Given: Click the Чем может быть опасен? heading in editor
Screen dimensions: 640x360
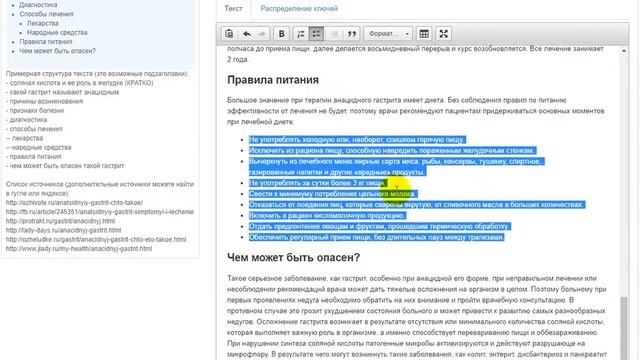Looking at the screenshot, I should coord(293,258).
